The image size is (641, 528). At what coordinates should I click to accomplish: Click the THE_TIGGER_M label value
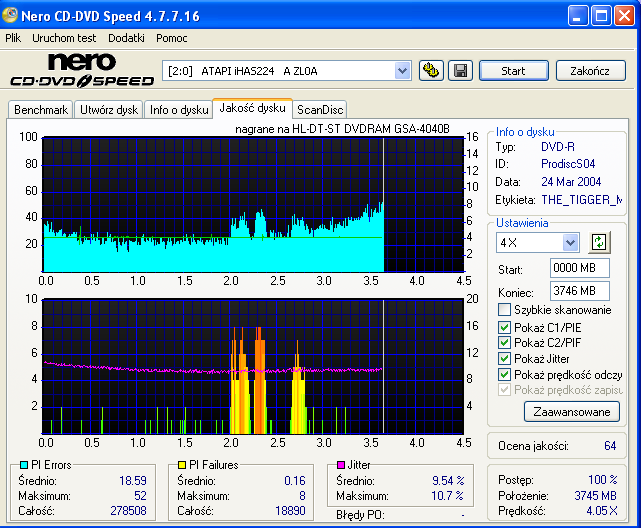581,200
